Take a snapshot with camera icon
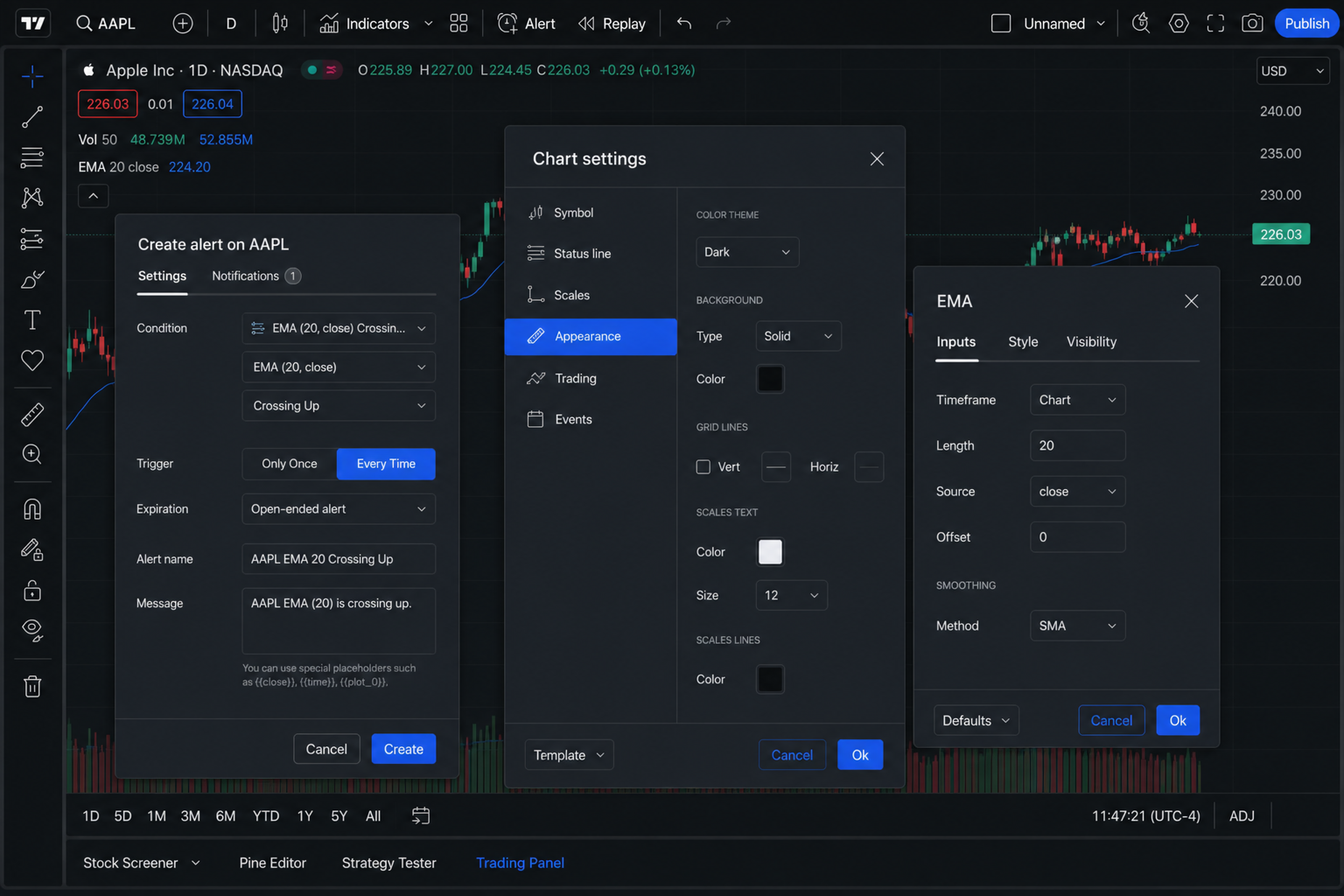 click(1252, 24)
